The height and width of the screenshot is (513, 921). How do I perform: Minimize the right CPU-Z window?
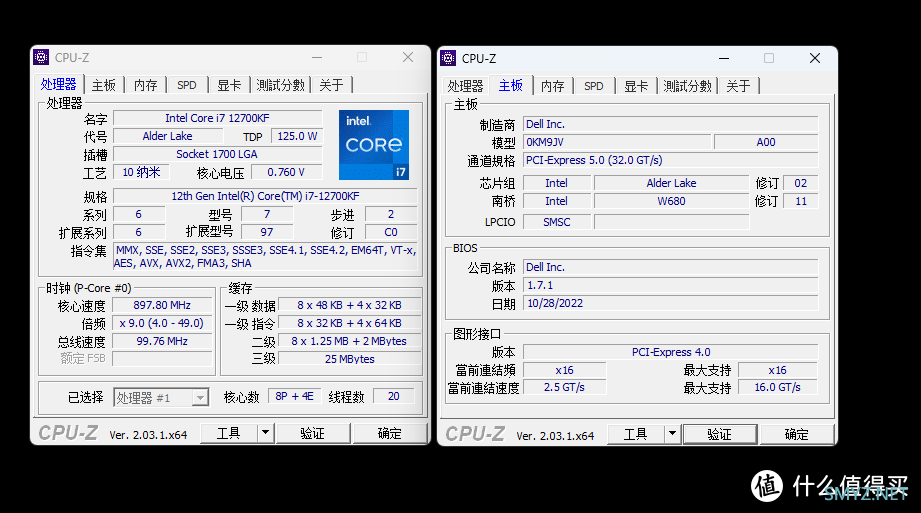[x=724, y=58]
